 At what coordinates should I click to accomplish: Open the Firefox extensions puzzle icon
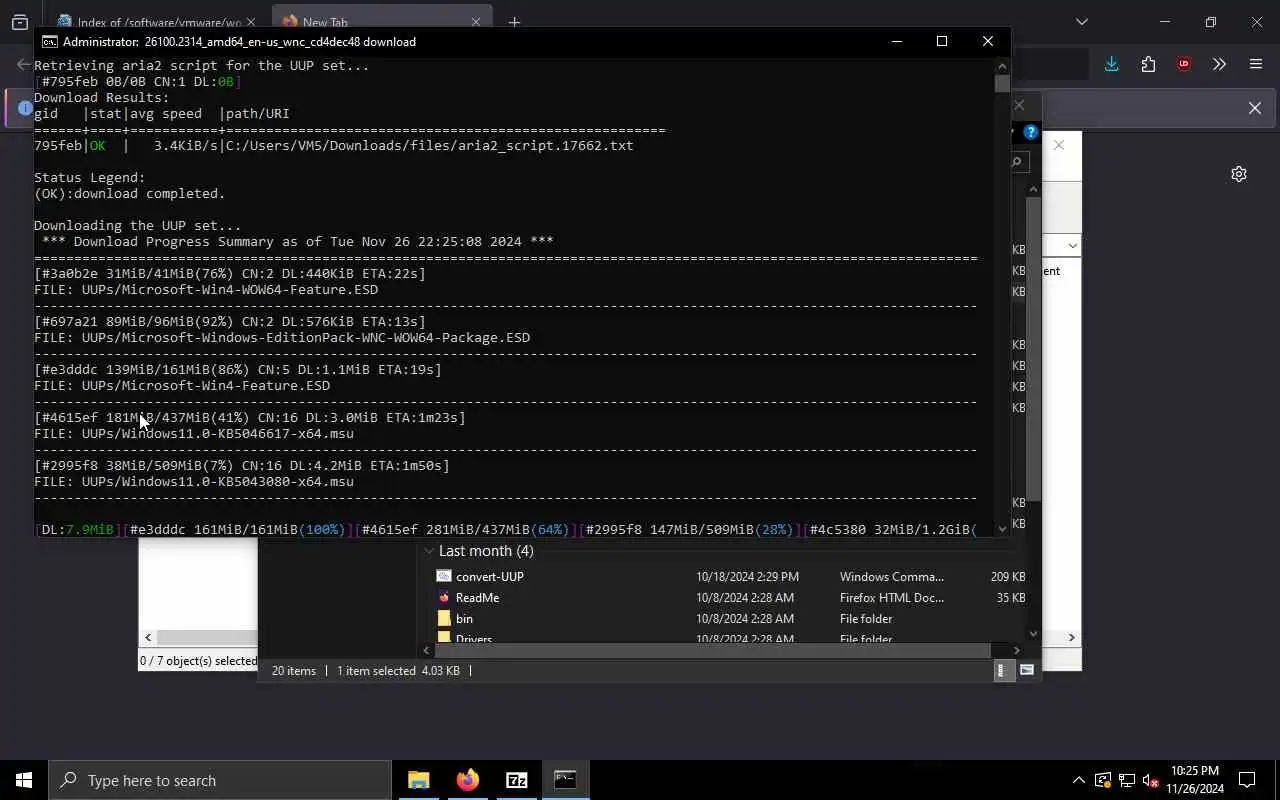[x=1148, y=64]
